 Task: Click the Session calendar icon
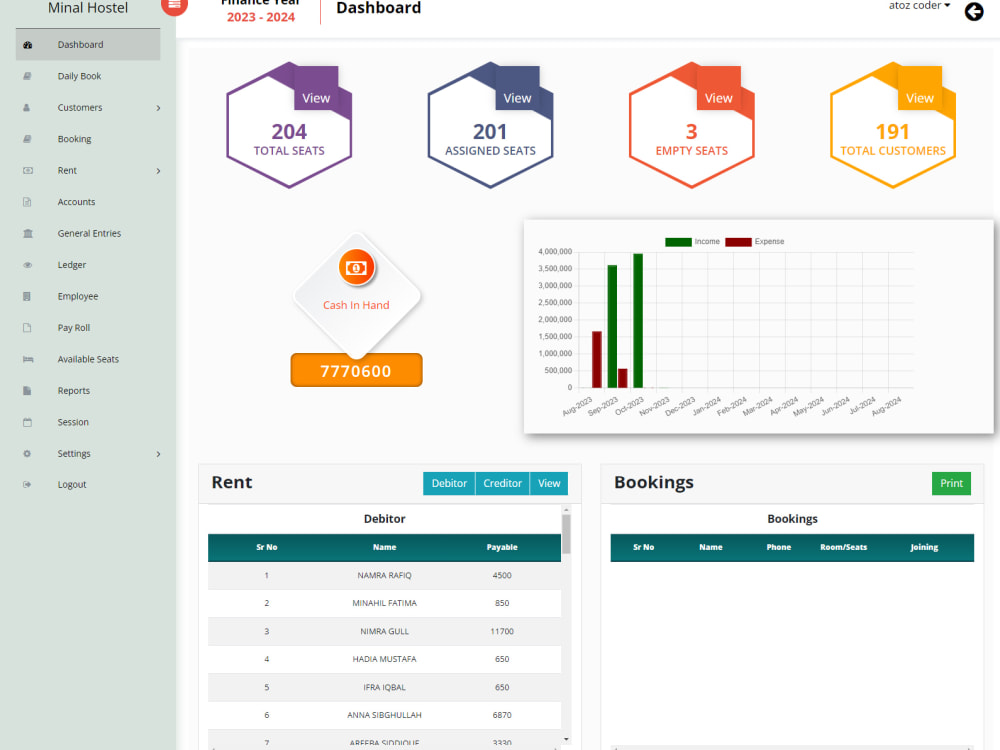point(27,422)
